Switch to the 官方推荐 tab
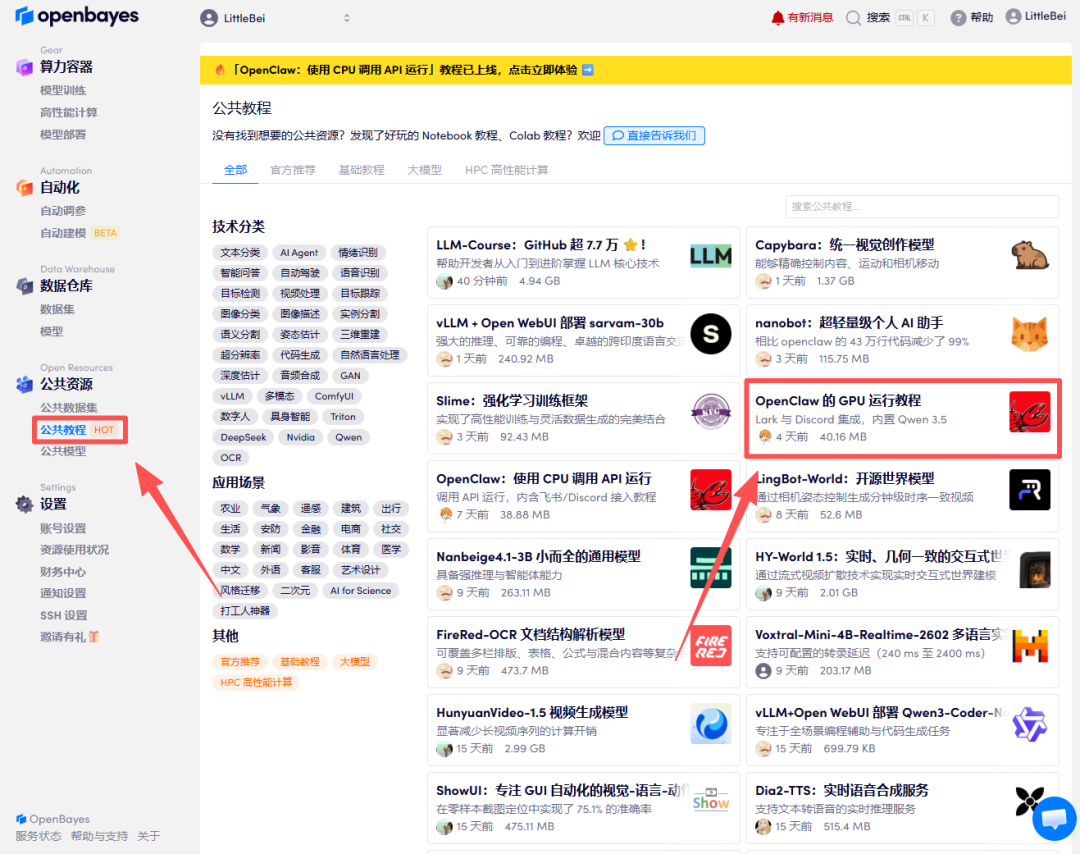 coord(293,169)
